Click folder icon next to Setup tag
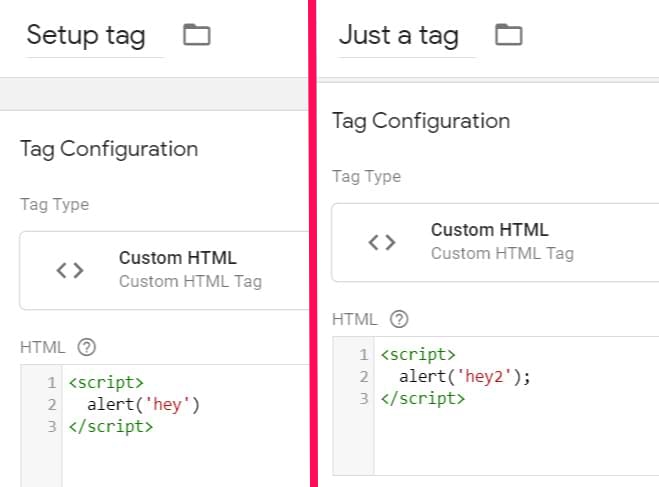Viewport: 659px width, 487px height. coord(197,36)
